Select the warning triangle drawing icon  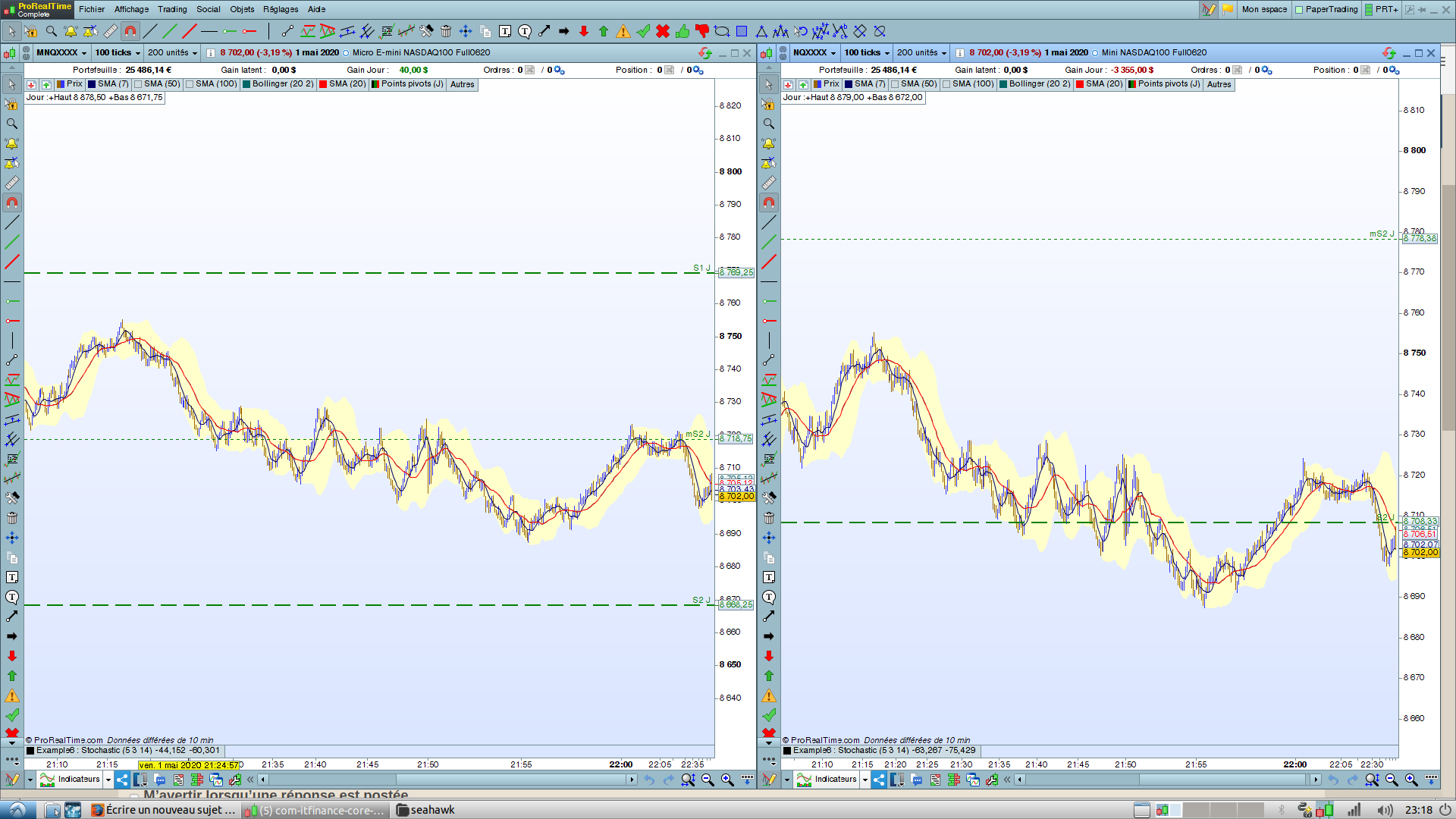(623, 31)
